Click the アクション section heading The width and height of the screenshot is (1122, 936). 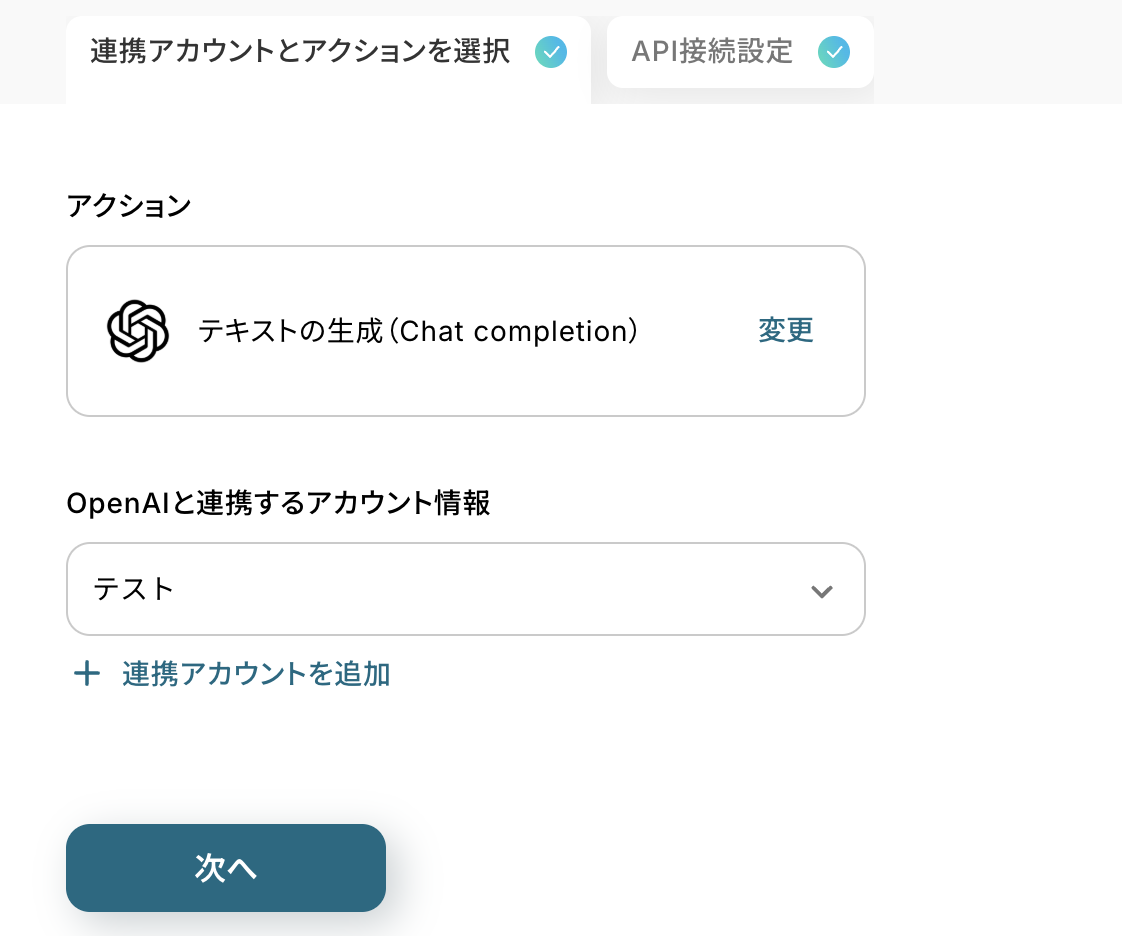[x=128, y=206]
